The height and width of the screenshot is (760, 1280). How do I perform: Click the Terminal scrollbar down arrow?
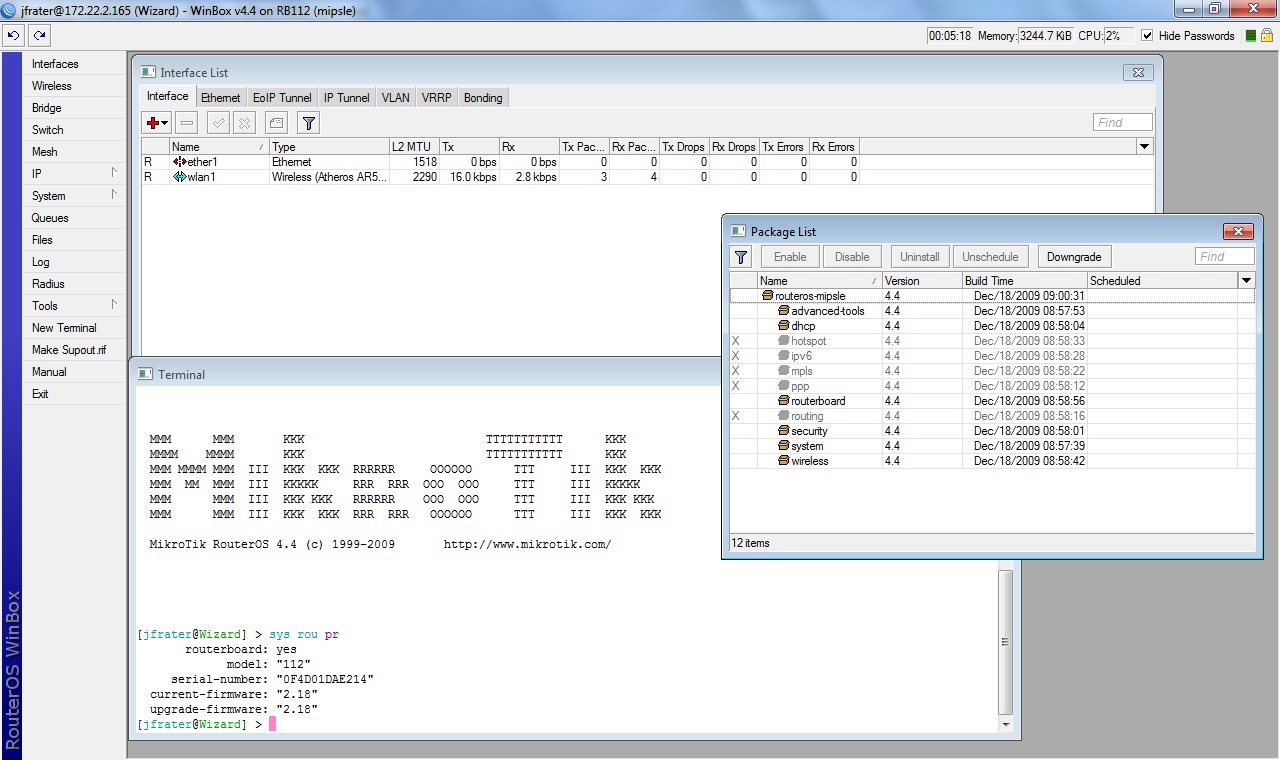coord(1006,724)
